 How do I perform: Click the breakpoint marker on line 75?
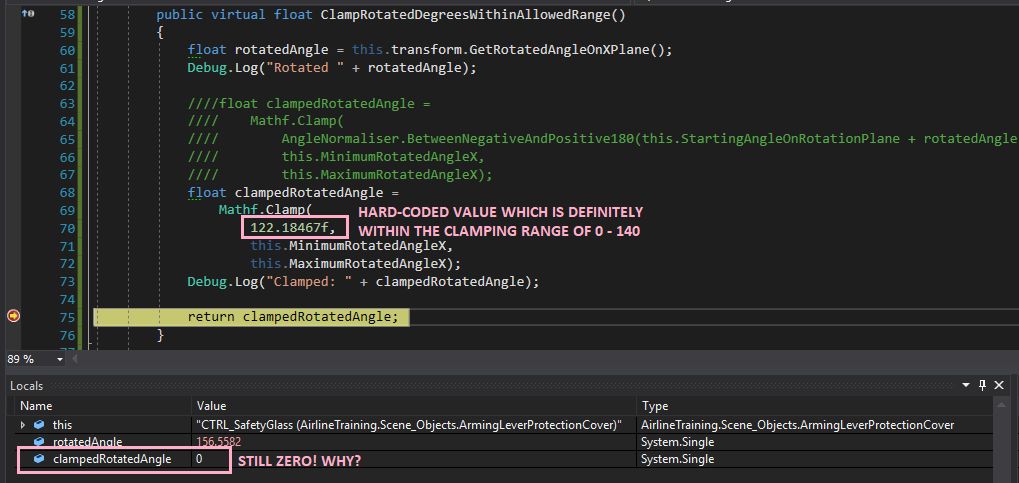[x=13, y=317]
